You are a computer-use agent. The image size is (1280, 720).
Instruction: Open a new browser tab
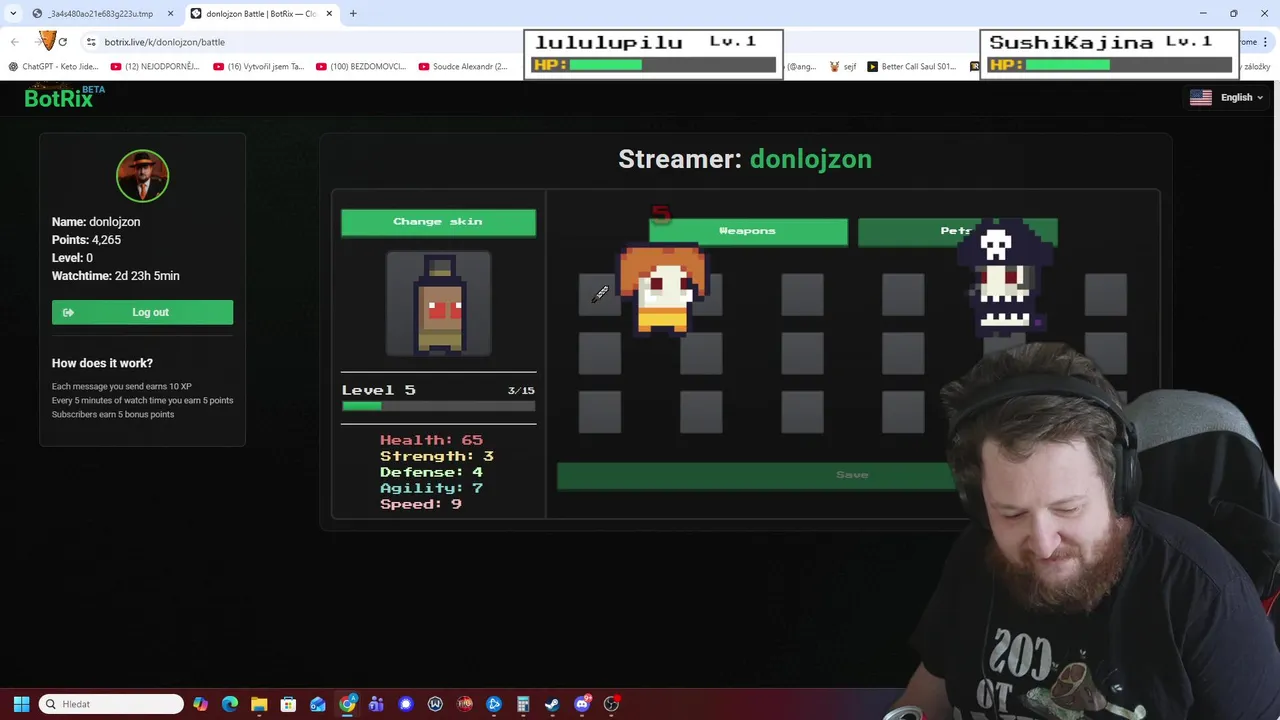353,13
